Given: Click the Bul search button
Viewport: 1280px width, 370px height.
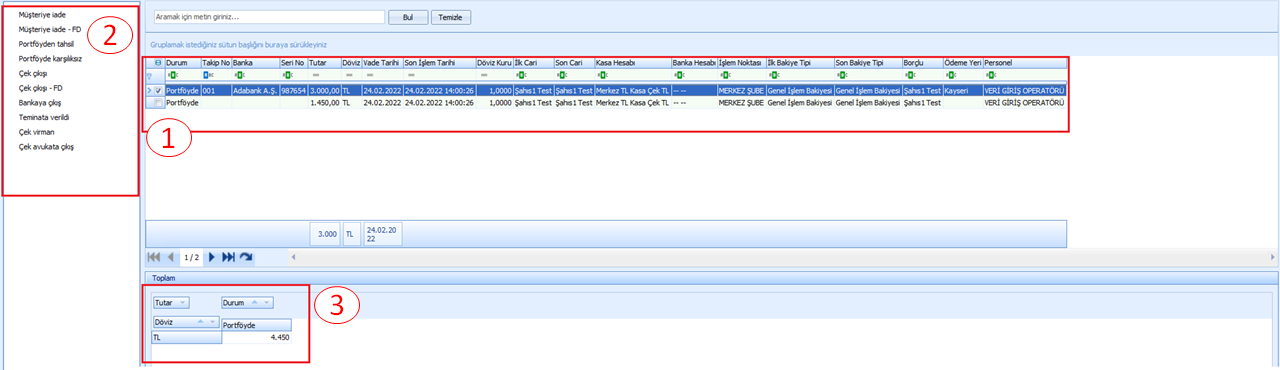Looking at the screenshot, I should (x=408, y=17).
